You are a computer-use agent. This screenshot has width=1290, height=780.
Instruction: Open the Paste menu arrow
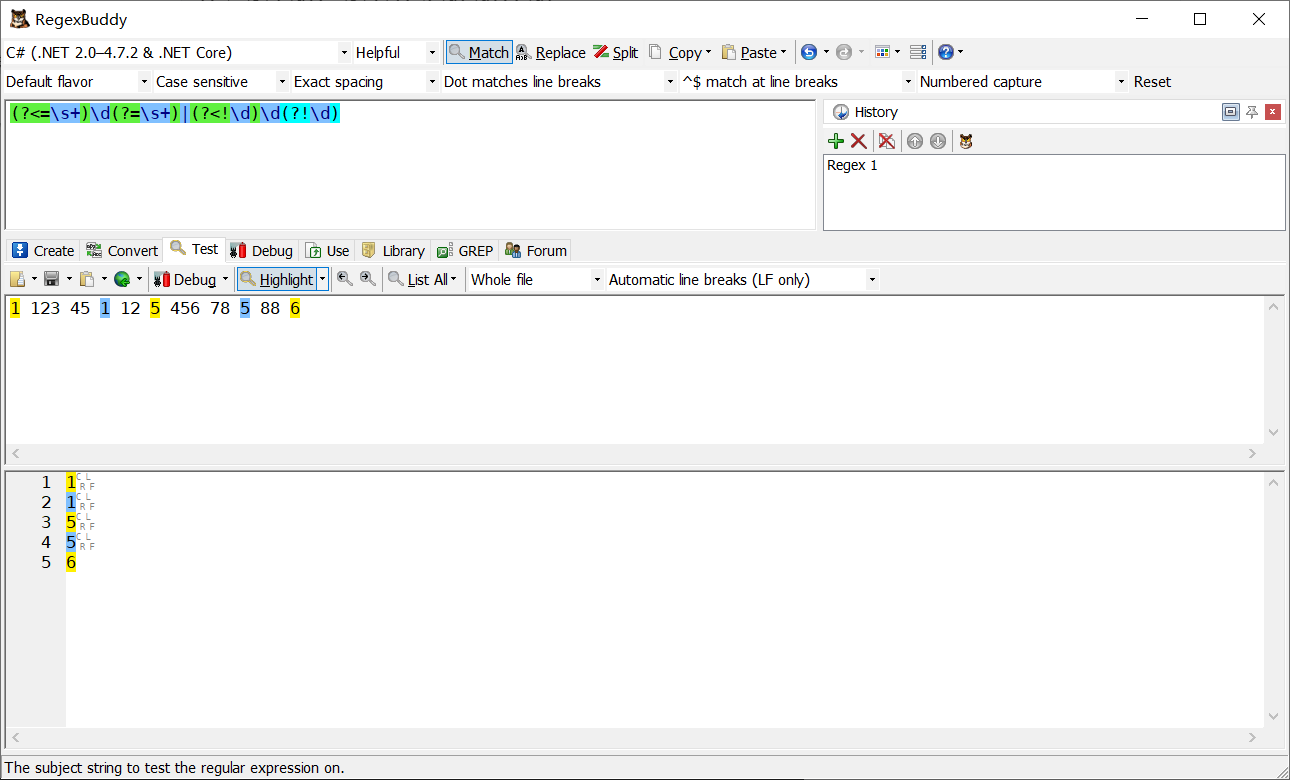tap(784, 52)
